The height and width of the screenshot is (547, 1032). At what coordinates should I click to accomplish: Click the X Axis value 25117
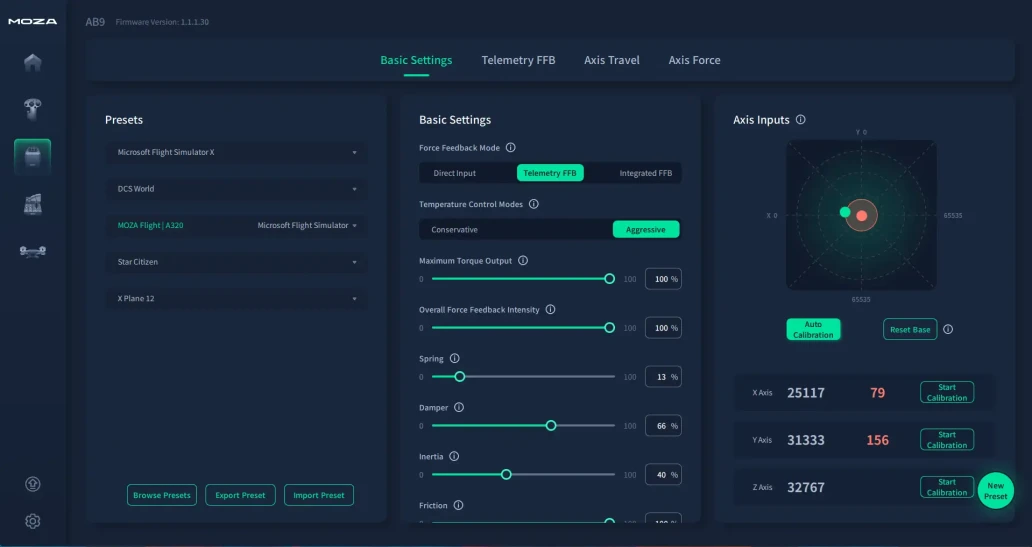click(806, 393)
